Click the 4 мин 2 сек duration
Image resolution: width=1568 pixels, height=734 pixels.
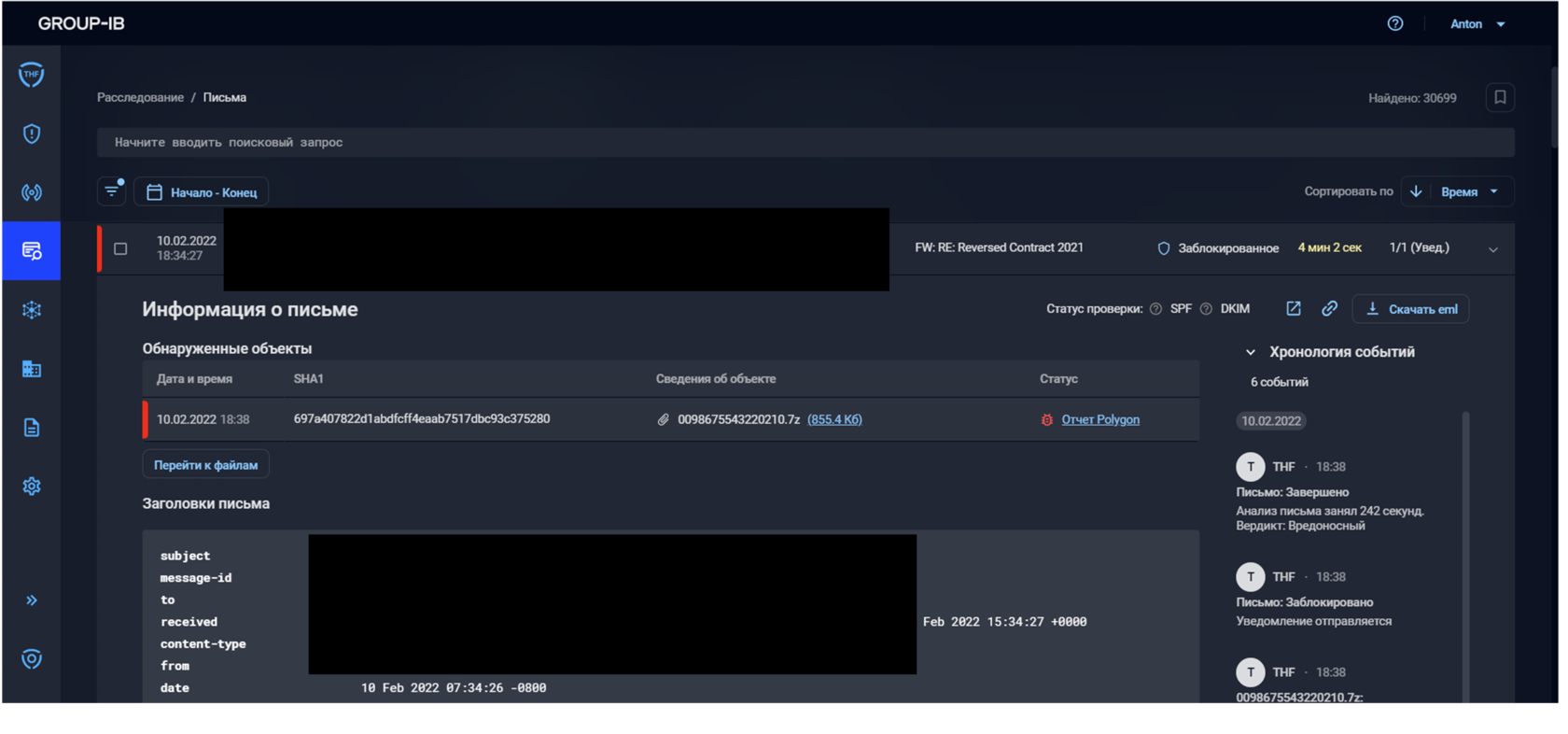1329,247
